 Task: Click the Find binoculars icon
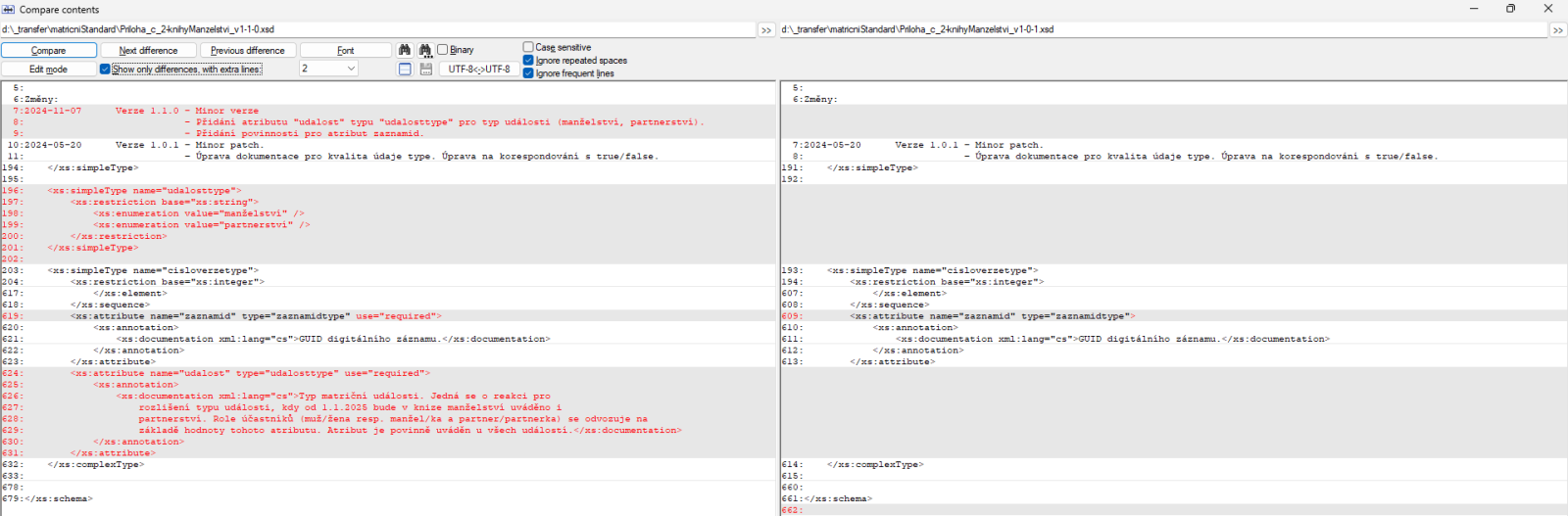pyautogui.click(x=405, y=50)
